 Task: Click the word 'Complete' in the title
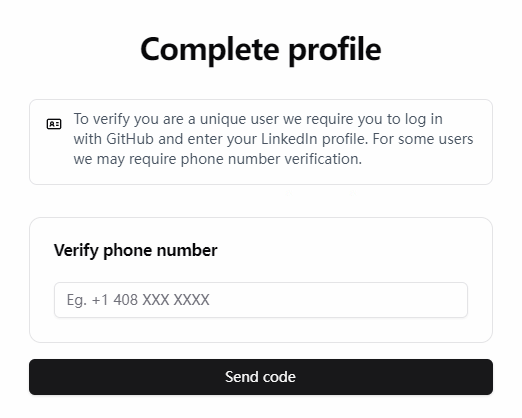point(210,51)
